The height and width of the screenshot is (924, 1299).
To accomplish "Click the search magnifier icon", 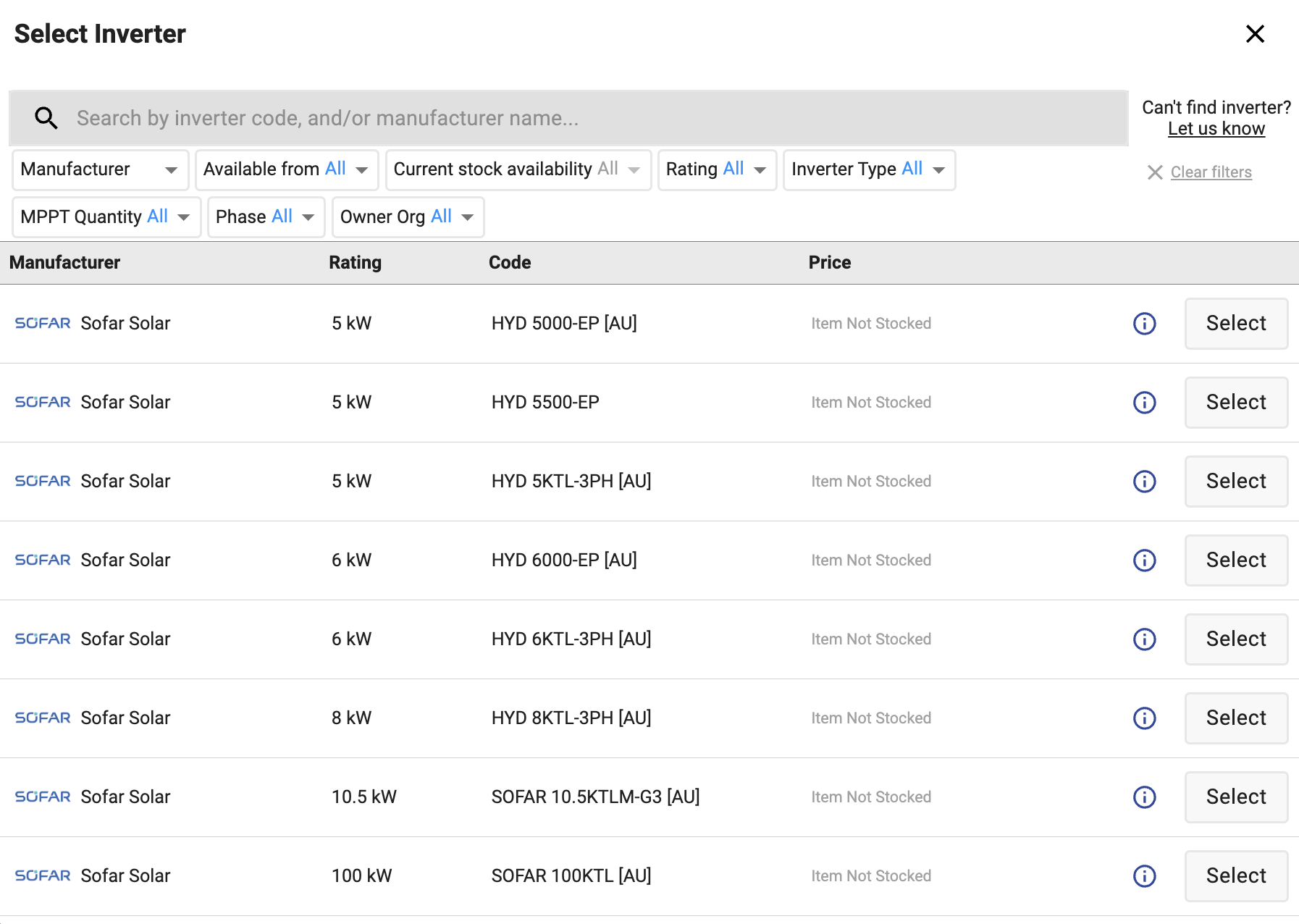I will pos(46,118).
